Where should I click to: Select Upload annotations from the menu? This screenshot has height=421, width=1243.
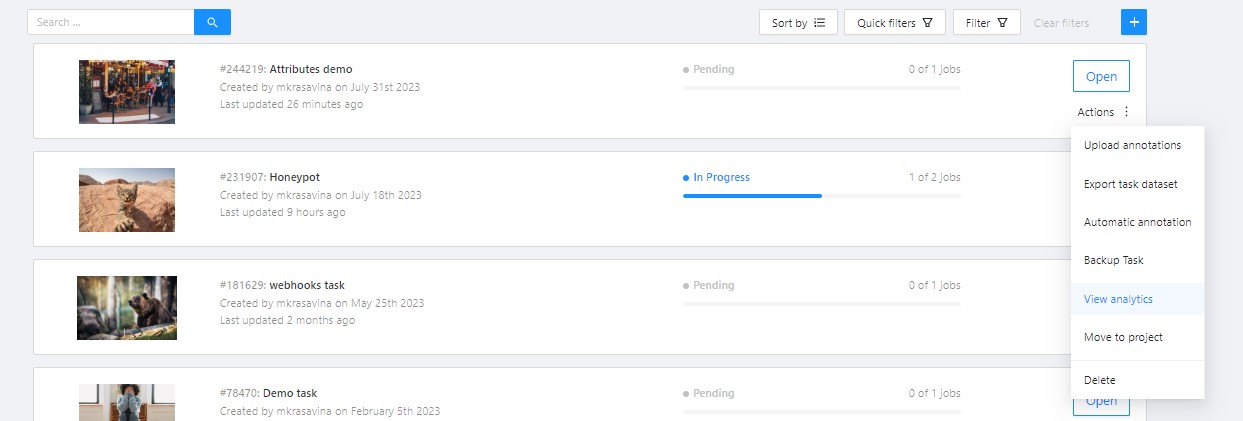pos(1137,145)
